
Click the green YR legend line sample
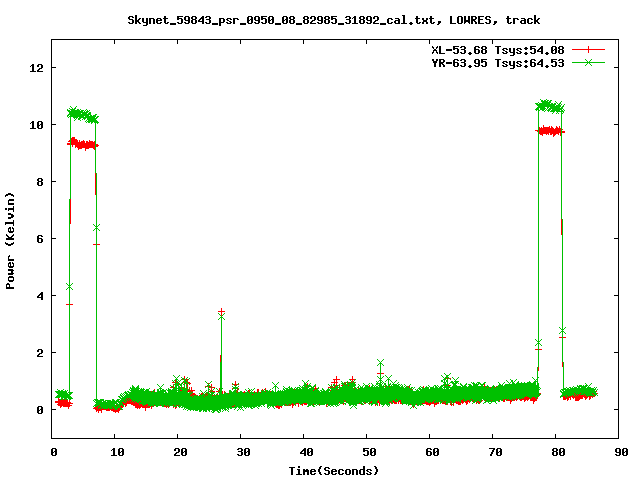[588, 62]
